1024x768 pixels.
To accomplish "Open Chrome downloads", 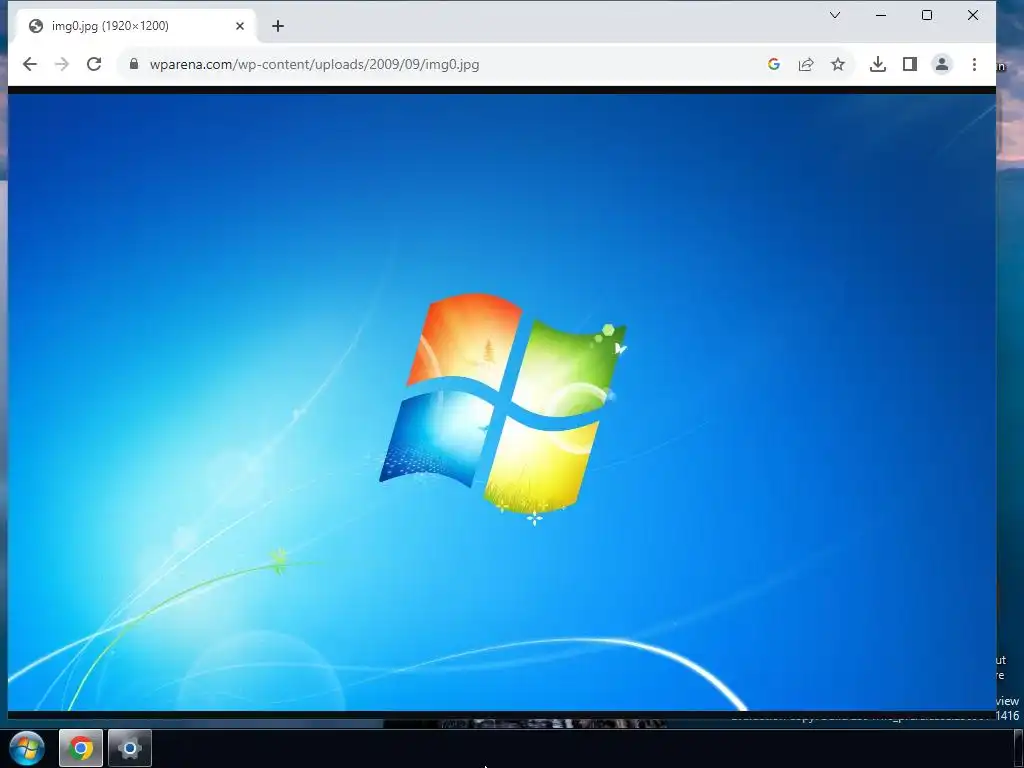I will pos(878,64).
